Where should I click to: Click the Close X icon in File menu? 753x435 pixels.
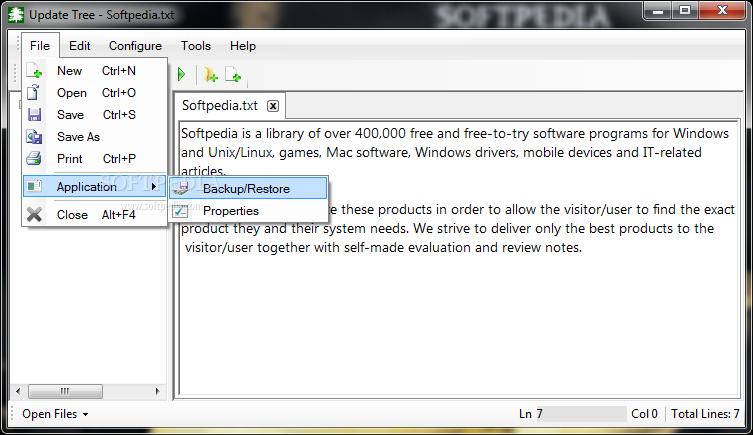coord(34,214)
